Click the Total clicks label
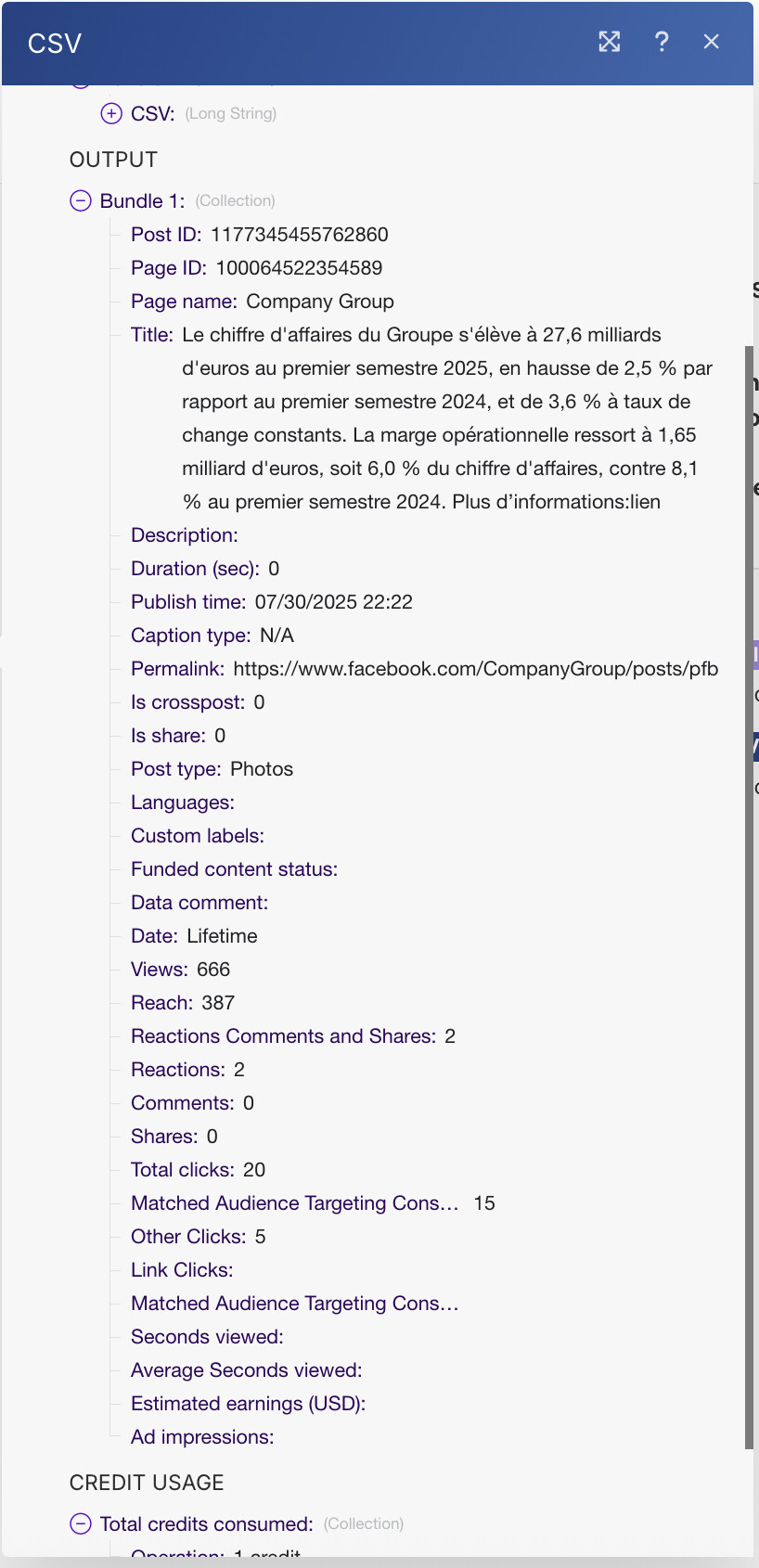 tap(182, 1170)
